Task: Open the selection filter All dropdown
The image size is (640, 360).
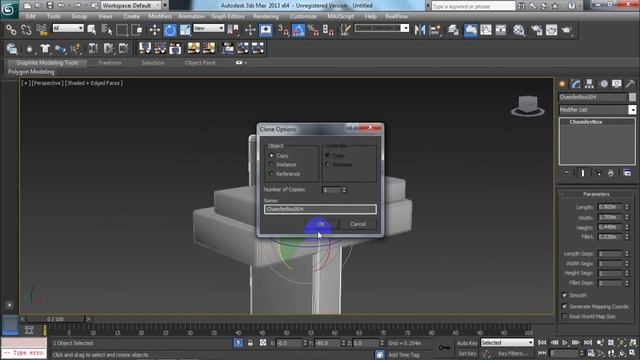Action: (x=68, y=28)
